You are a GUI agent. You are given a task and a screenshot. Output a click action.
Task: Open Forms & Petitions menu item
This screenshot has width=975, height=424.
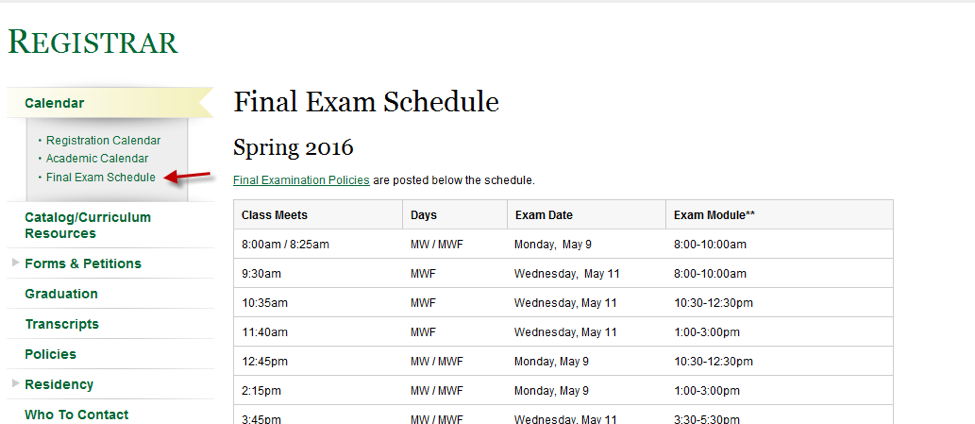click(x=83, y=264)
